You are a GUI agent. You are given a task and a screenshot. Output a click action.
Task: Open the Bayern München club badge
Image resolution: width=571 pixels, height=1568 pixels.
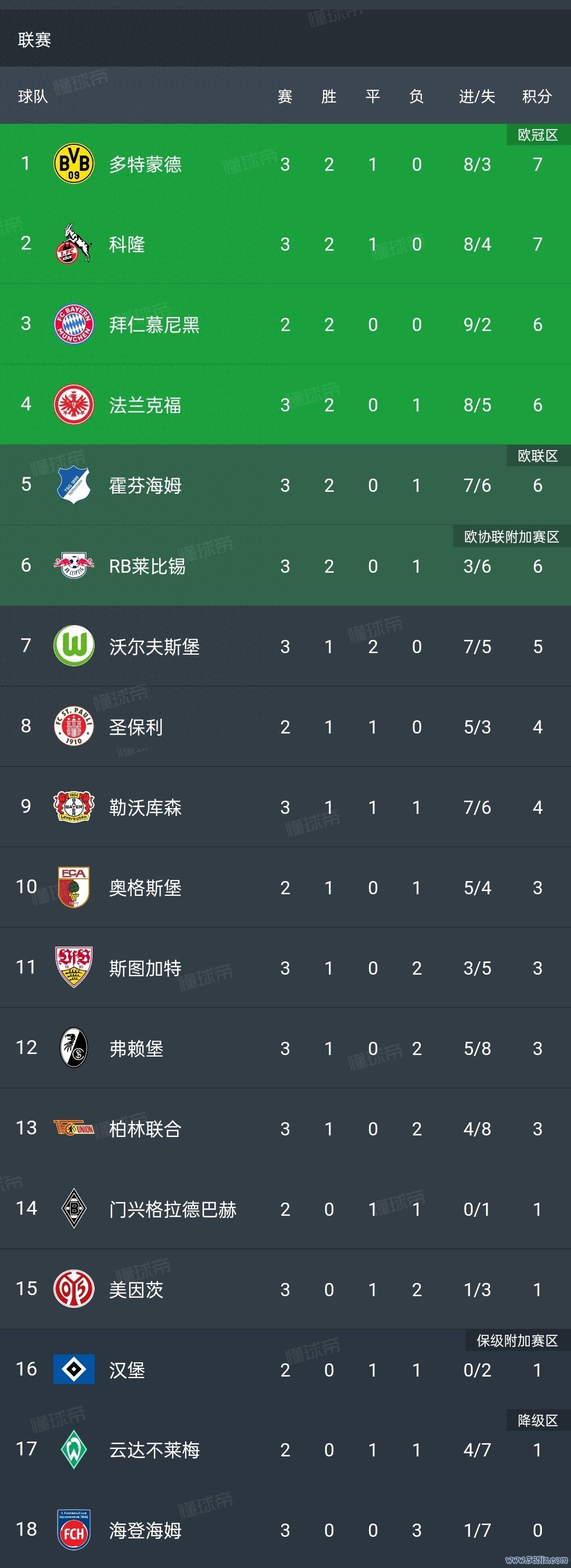(x=73, y=324)
